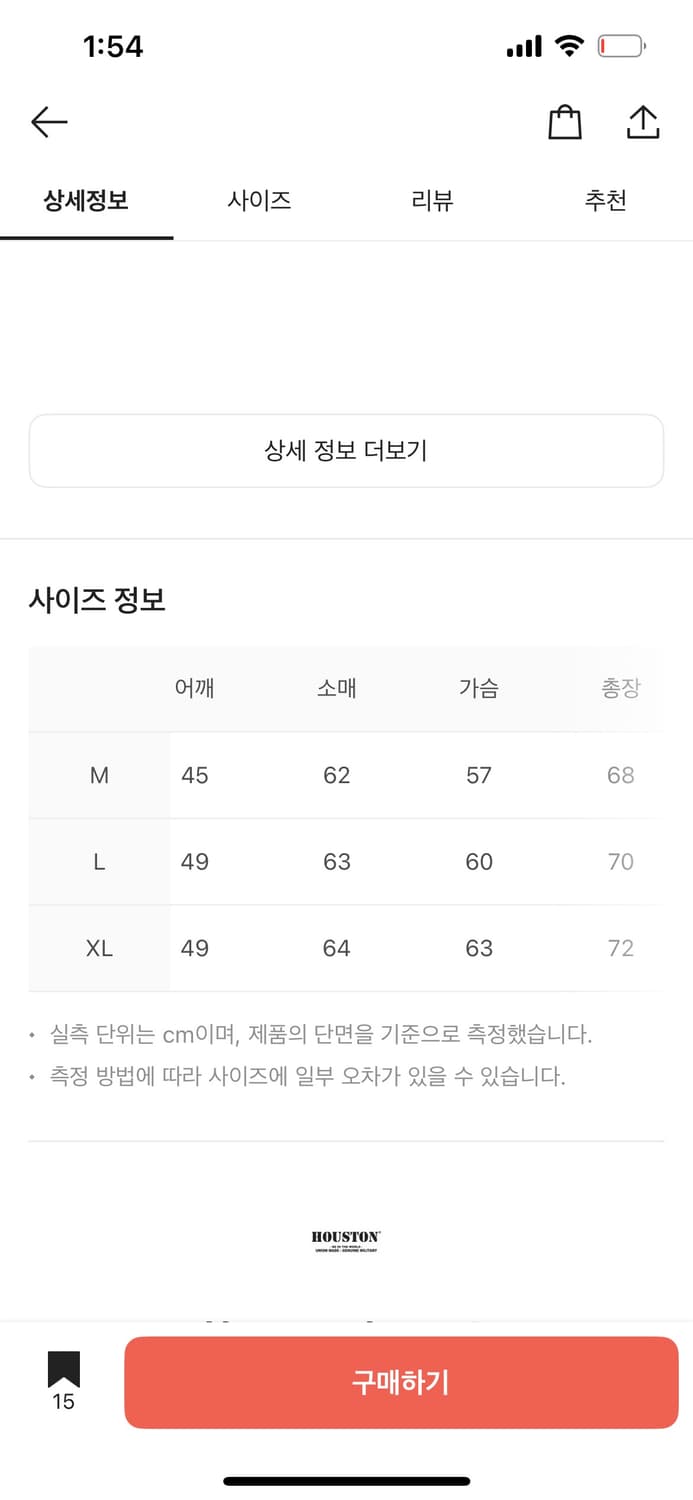Screen dimensions: 693x1500
Task: Toggle the bookmark icon with 15 saves
Action: [x=63, y=1369]
